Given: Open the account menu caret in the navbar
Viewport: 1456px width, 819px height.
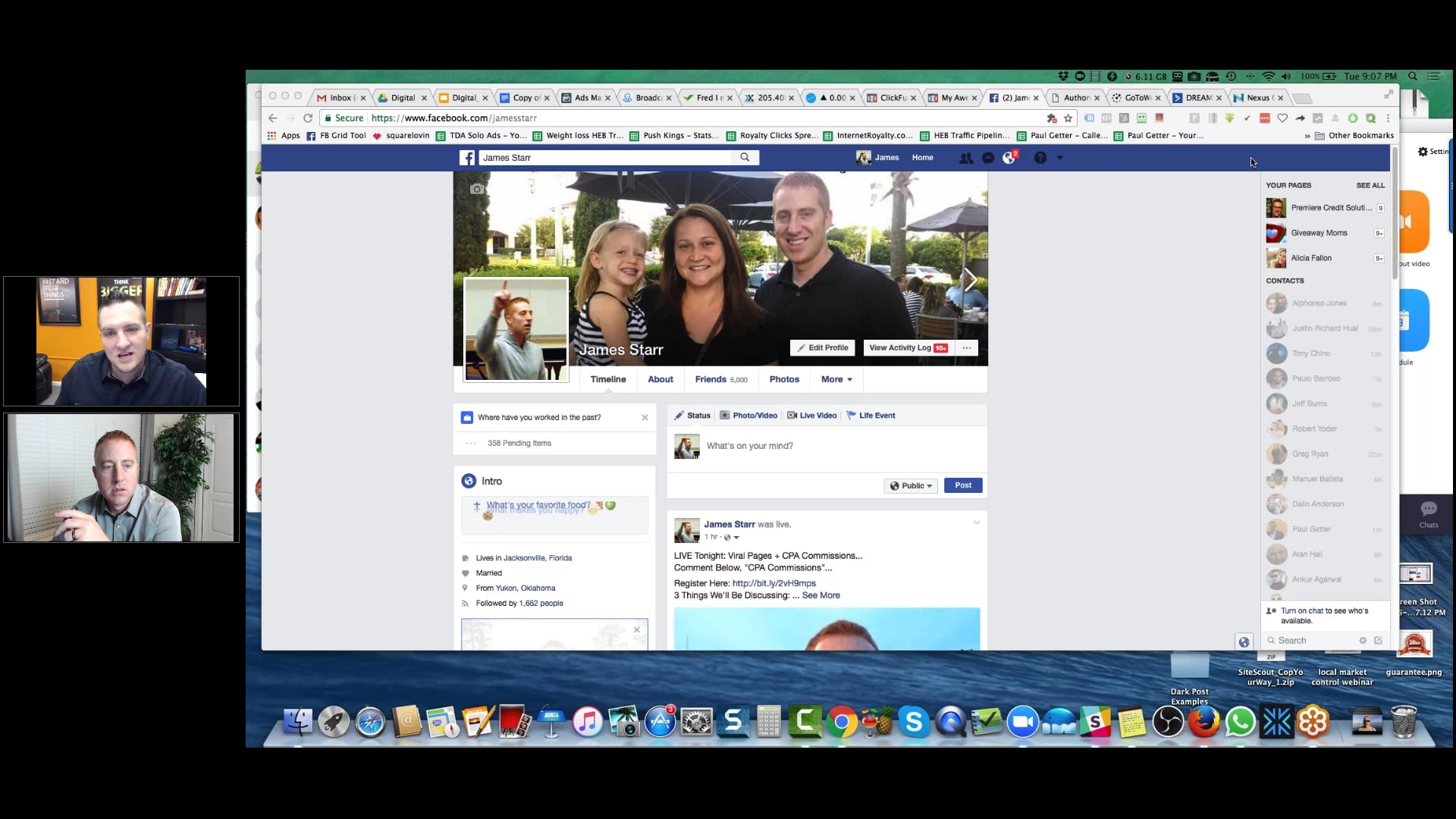Looking at the screenshot, I should tap(1059, 157).
